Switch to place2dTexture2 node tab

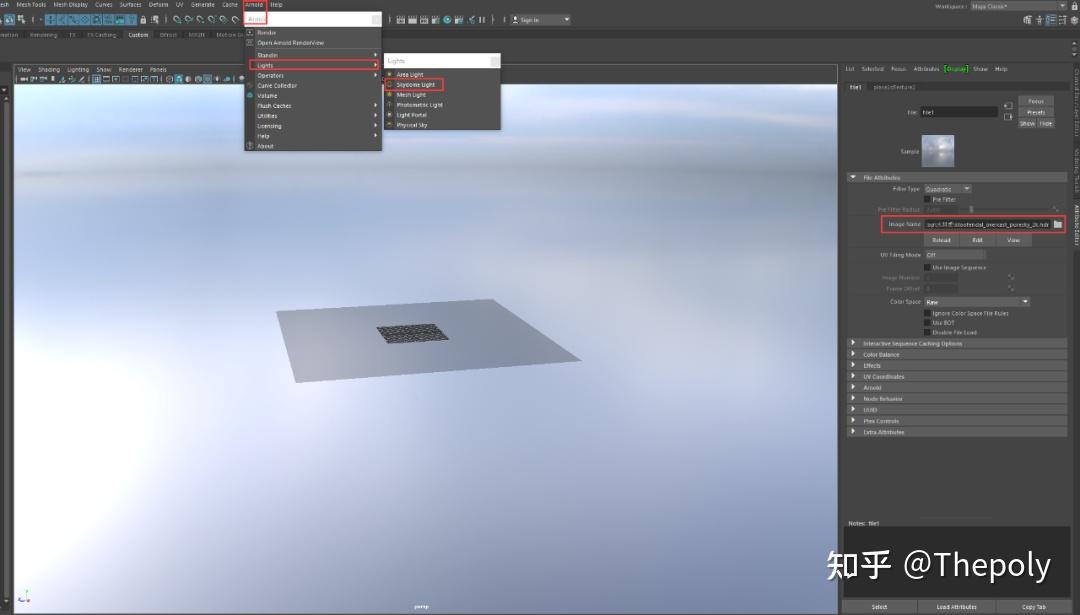click(x=894, y=87)
